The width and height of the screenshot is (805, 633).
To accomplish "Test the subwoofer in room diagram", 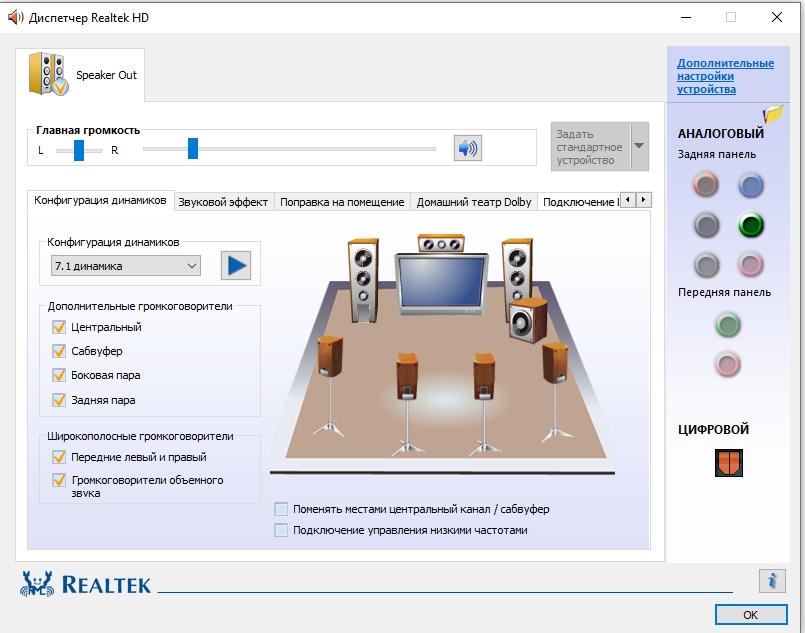I will (x=528, y=320).
